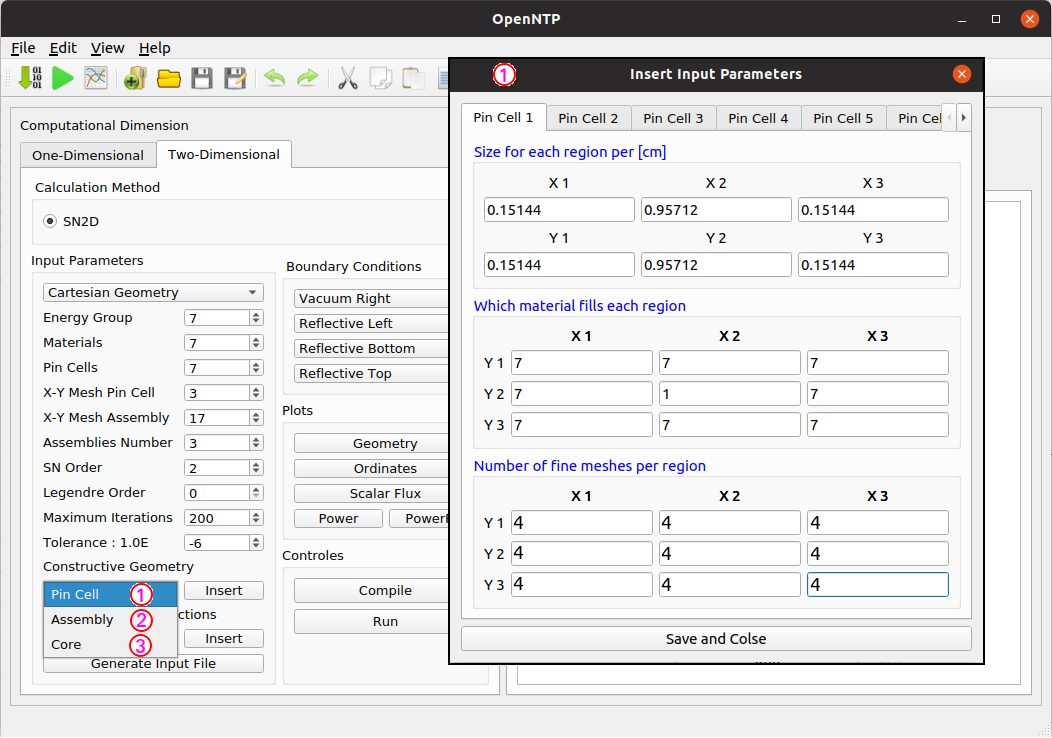The height and width of the screenshot is (738, 1052).
Task: Click the new file icon with the green plus
Action: 135,78
